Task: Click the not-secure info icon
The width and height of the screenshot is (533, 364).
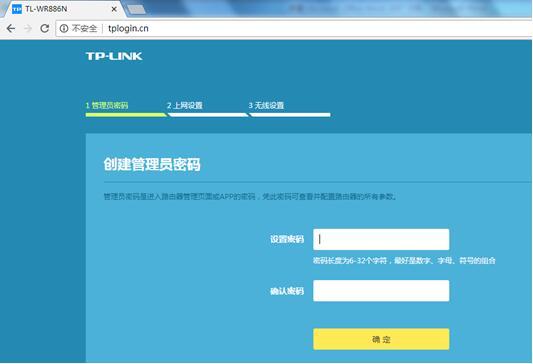Action: [x=64, y=28]
